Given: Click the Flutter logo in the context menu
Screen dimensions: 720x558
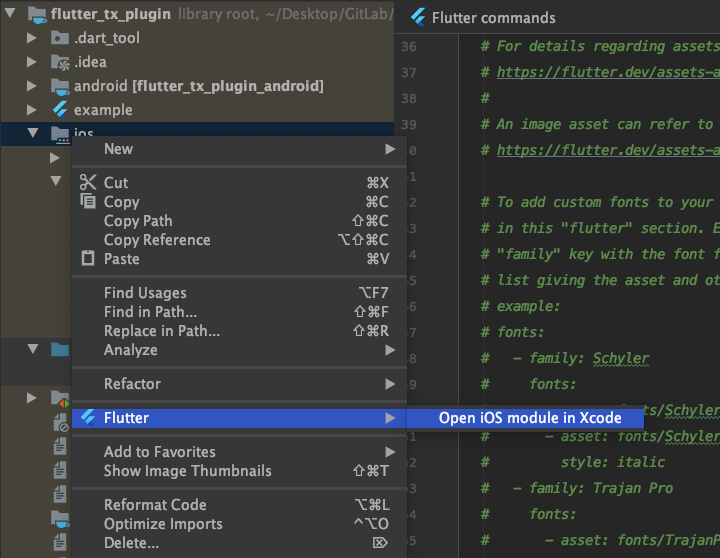Looking at the screenshot, I should pyautogui.click(x=88, y=417).
